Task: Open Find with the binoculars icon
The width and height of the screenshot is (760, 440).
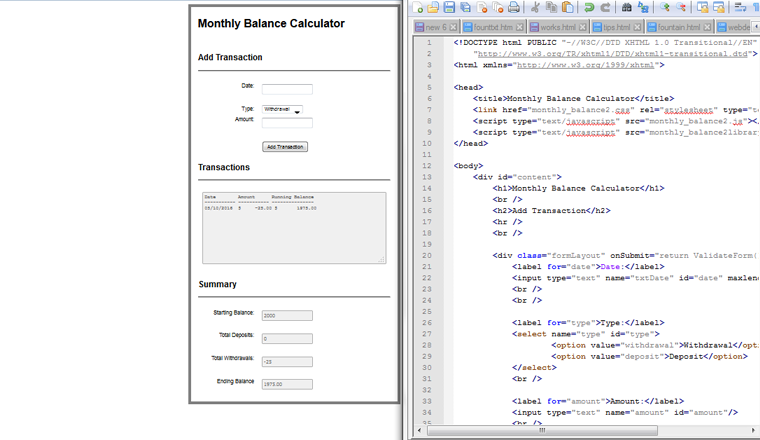Action: (627, 8)
